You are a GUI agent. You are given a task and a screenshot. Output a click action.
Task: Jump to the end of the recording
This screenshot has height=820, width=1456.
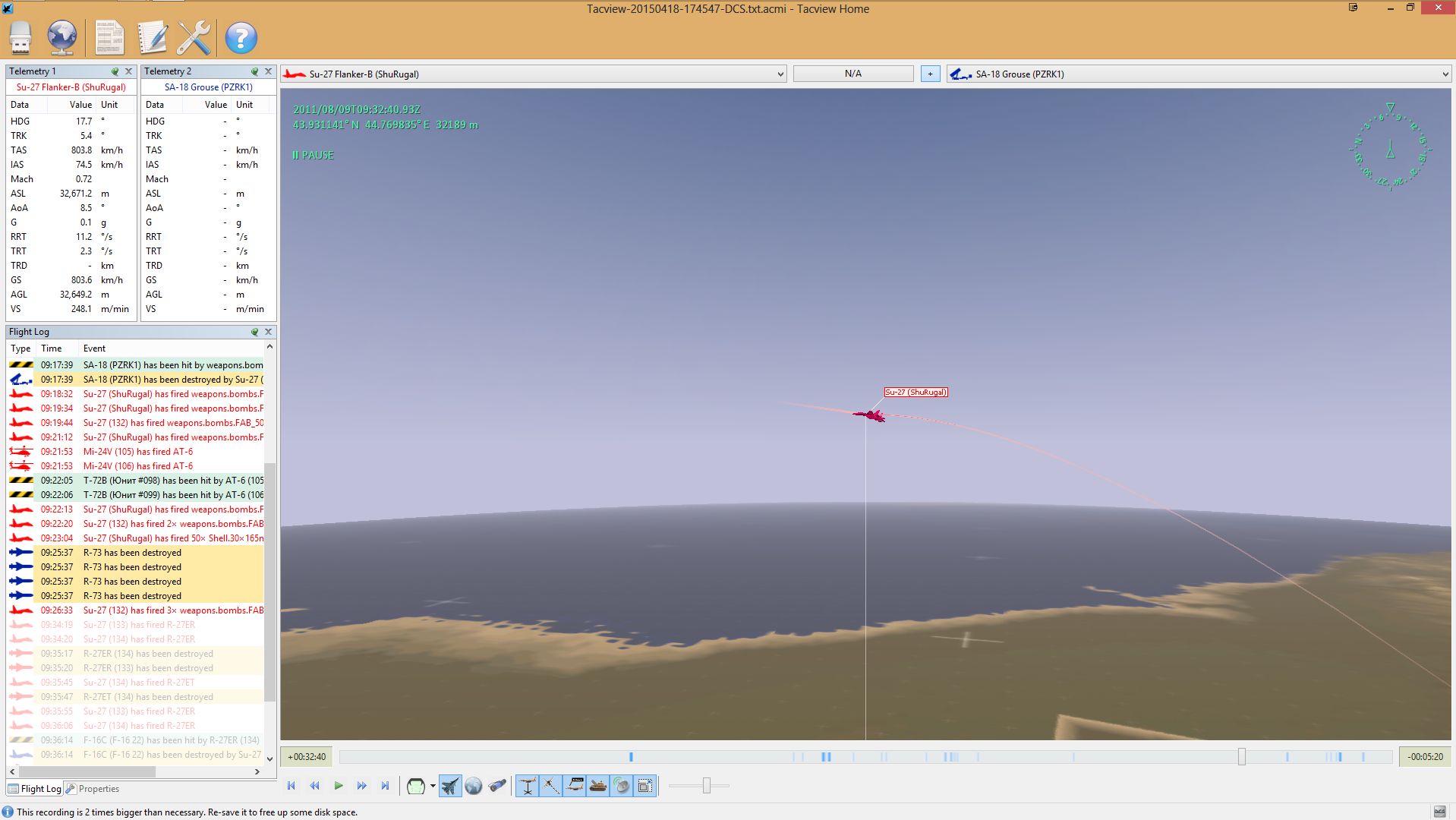coord(385,786)
